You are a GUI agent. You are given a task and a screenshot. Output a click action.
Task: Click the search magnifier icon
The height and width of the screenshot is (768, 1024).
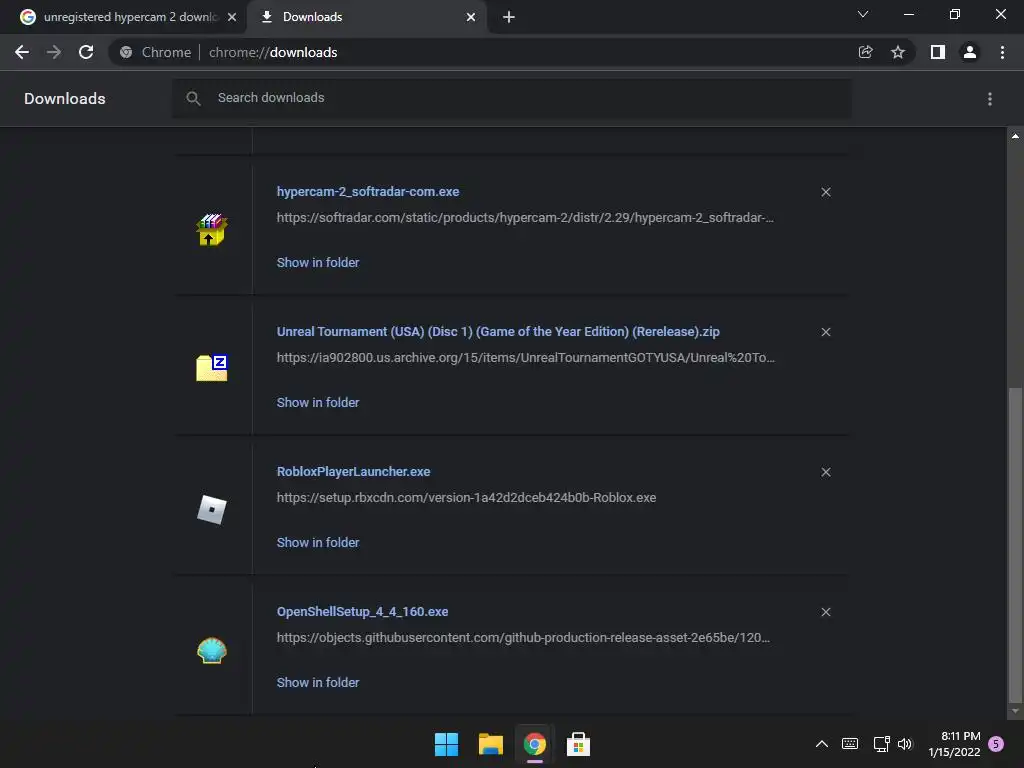(x=193, y=99)
